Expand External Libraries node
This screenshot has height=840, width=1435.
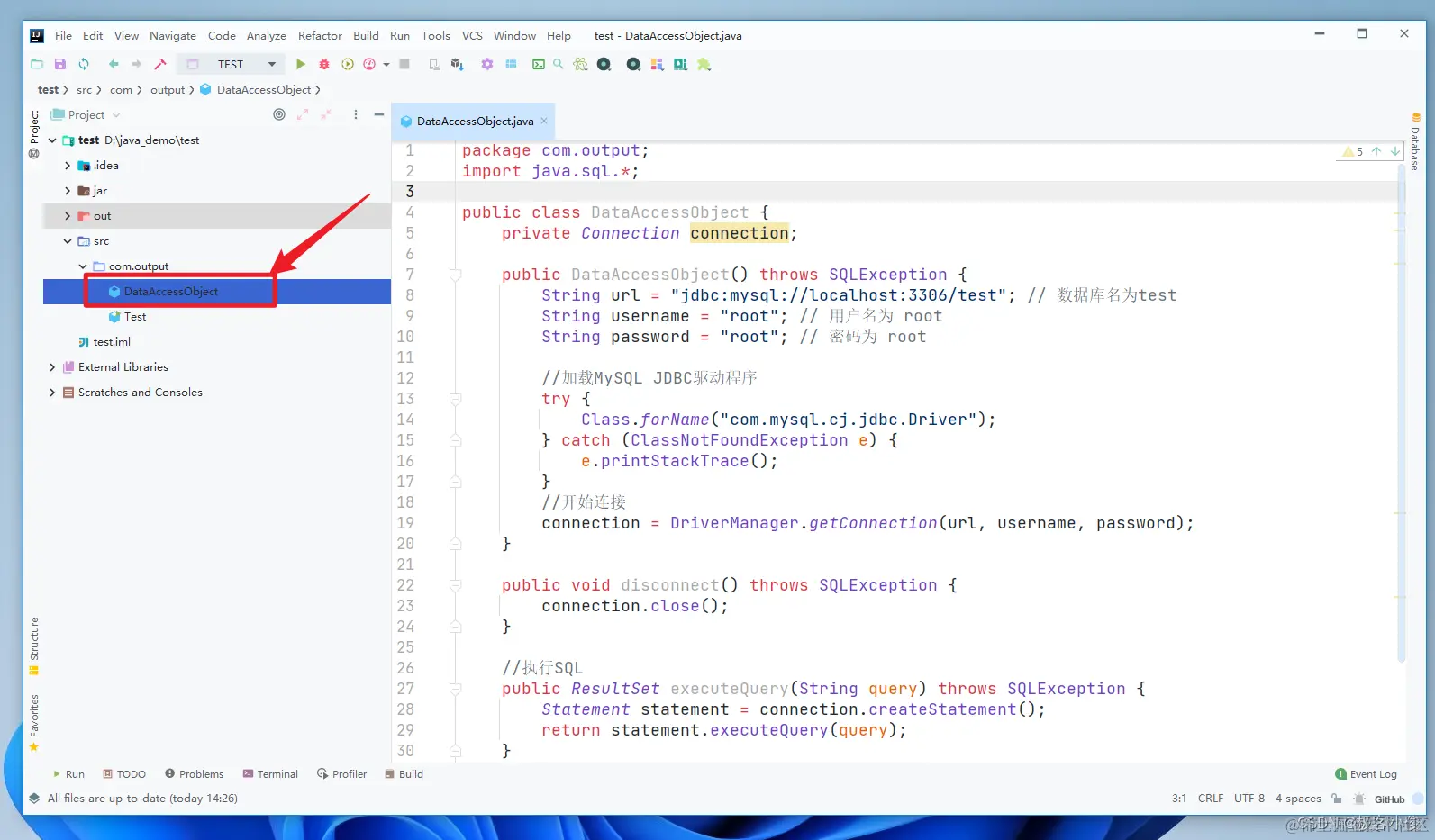click(52, 367)
